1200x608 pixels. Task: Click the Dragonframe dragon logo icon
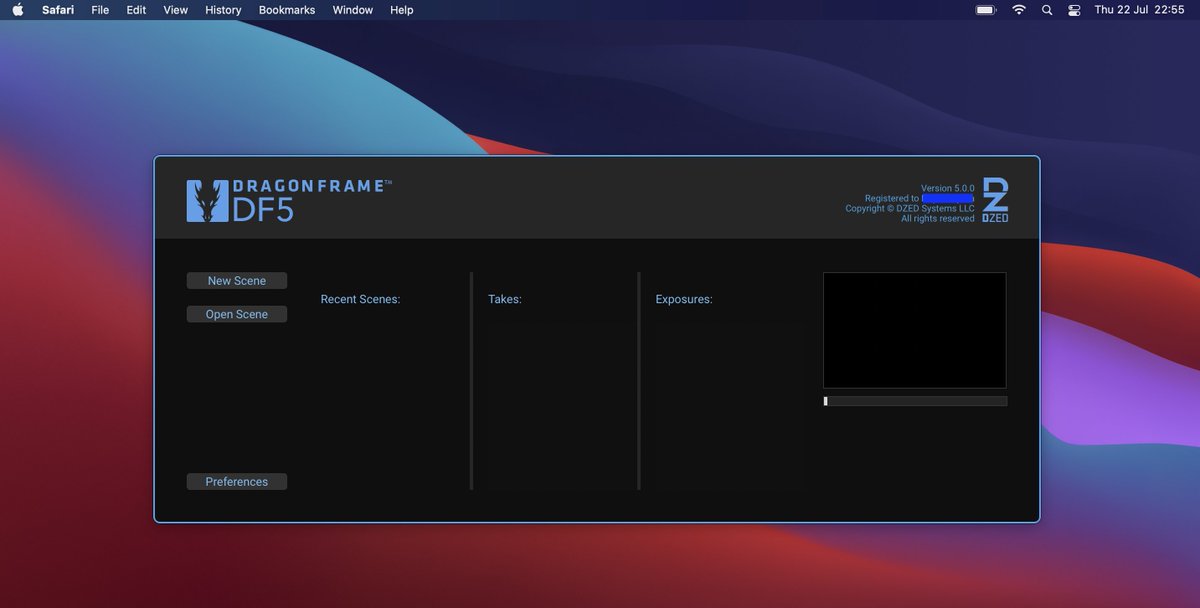[x=207, y=201]
